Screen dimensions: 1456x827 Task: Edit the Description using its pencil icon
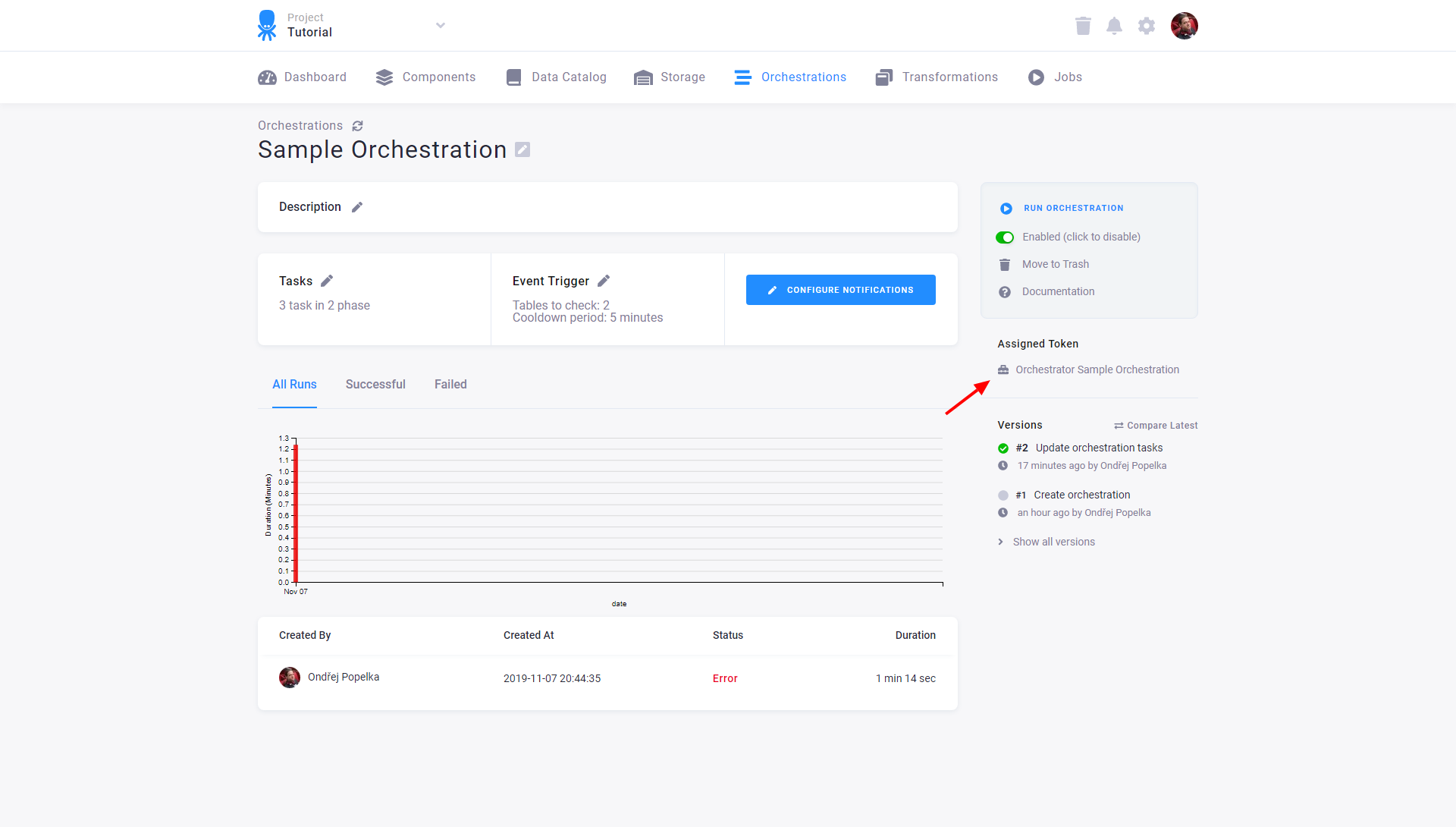tap(356, 206)
